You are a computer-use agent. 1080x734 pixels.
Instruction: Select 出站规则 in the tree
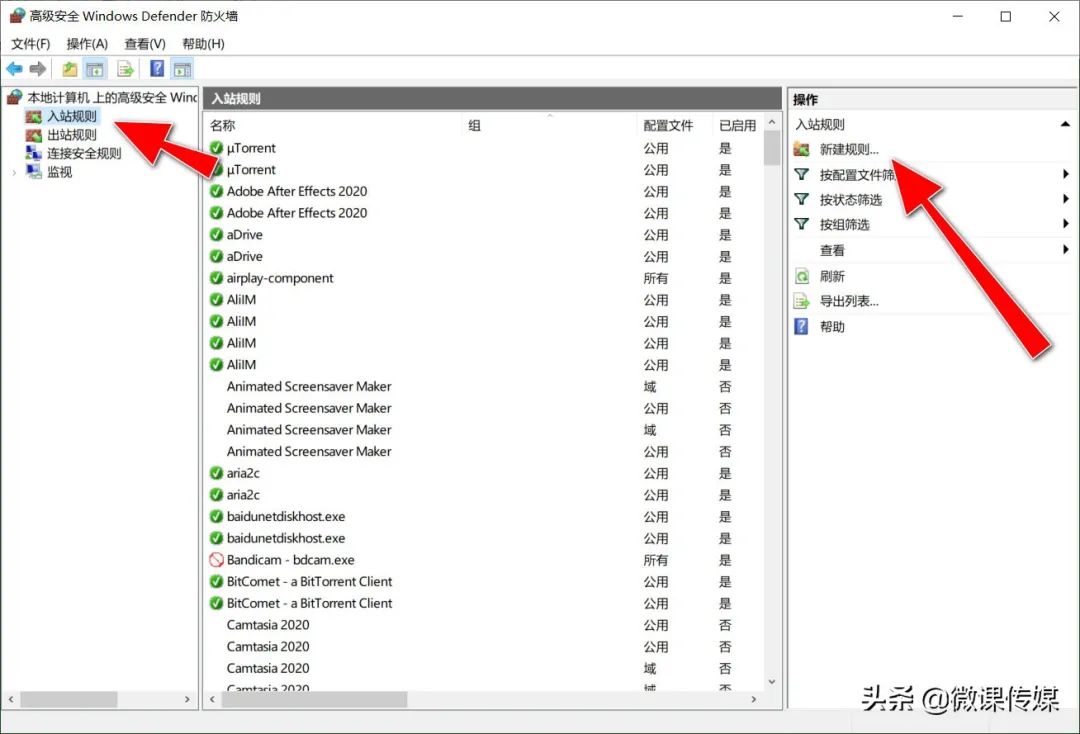72,135
